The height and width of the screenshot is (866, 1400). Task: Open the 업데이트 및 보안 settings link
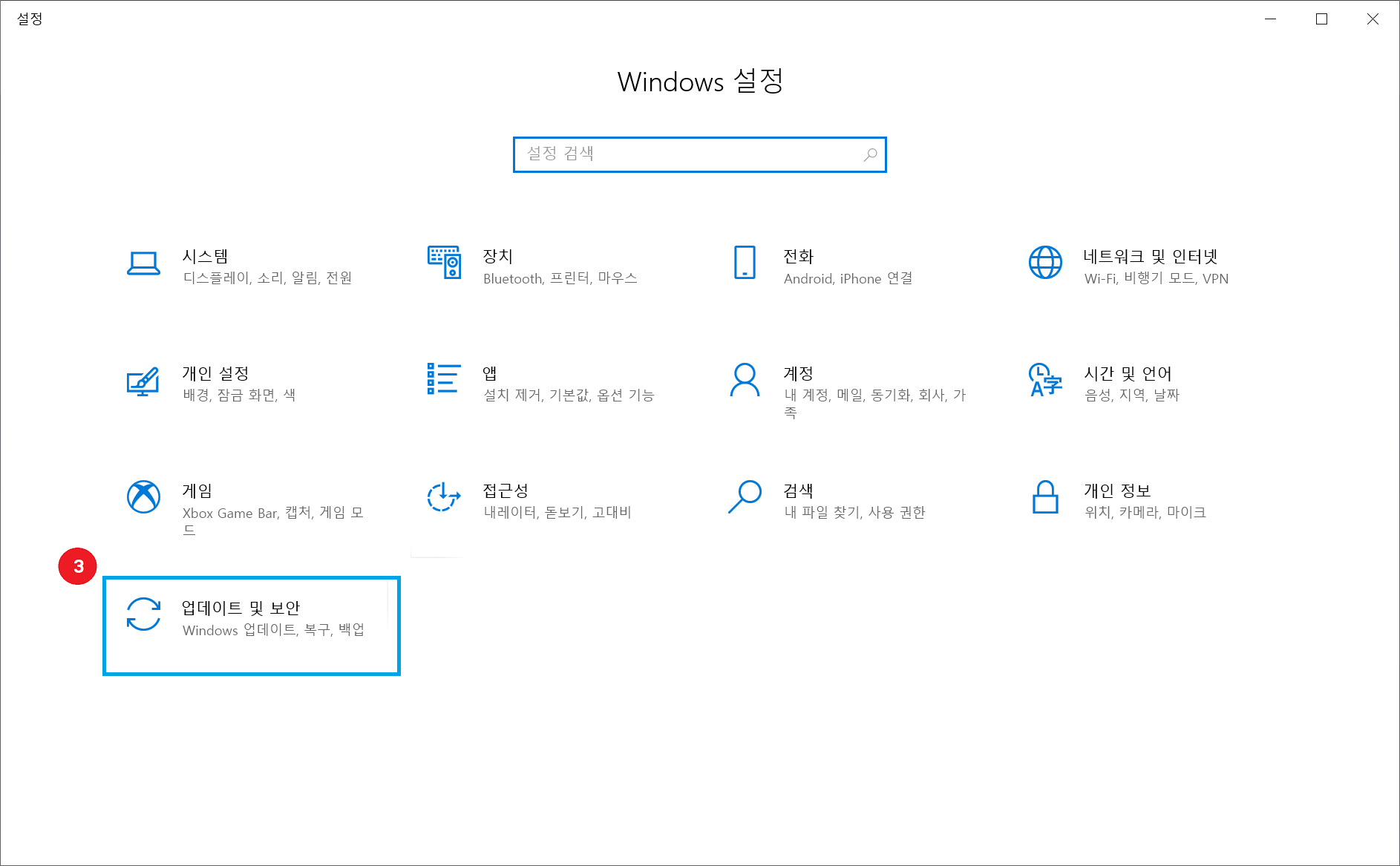click(241, 609)
